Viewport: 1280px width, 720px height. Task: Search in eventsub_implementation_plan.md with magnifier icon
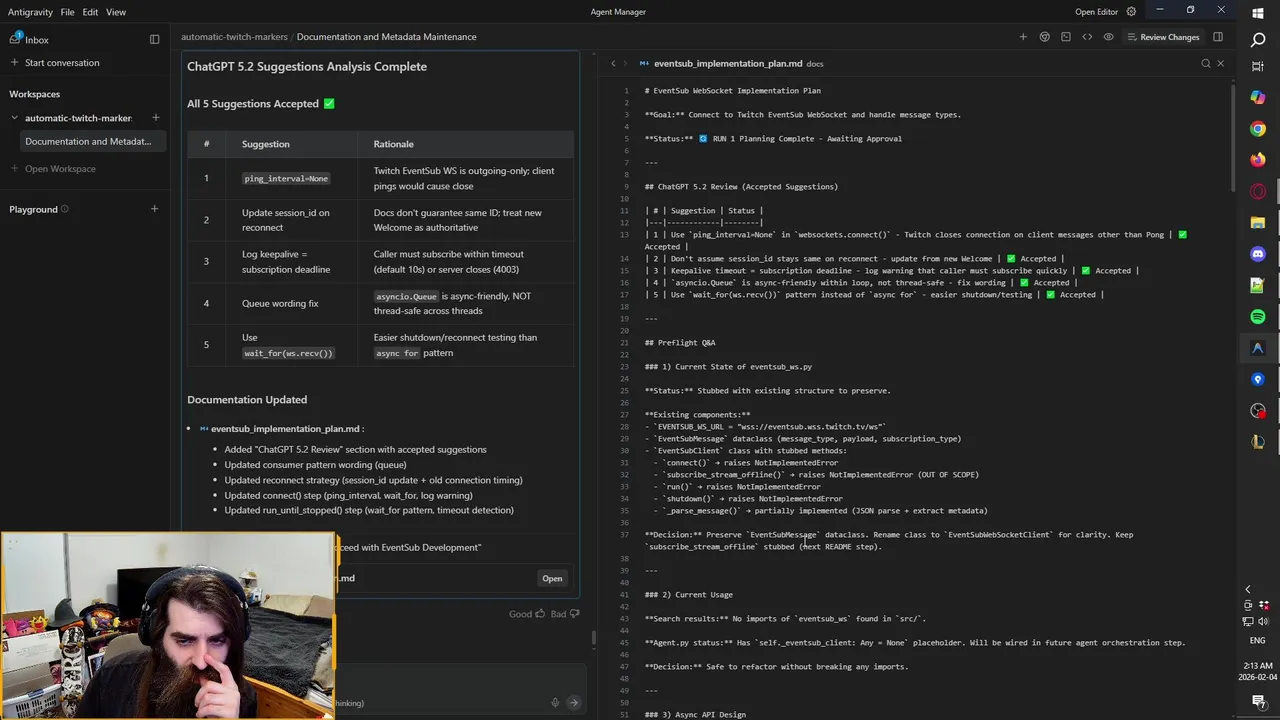point(1205,63)
